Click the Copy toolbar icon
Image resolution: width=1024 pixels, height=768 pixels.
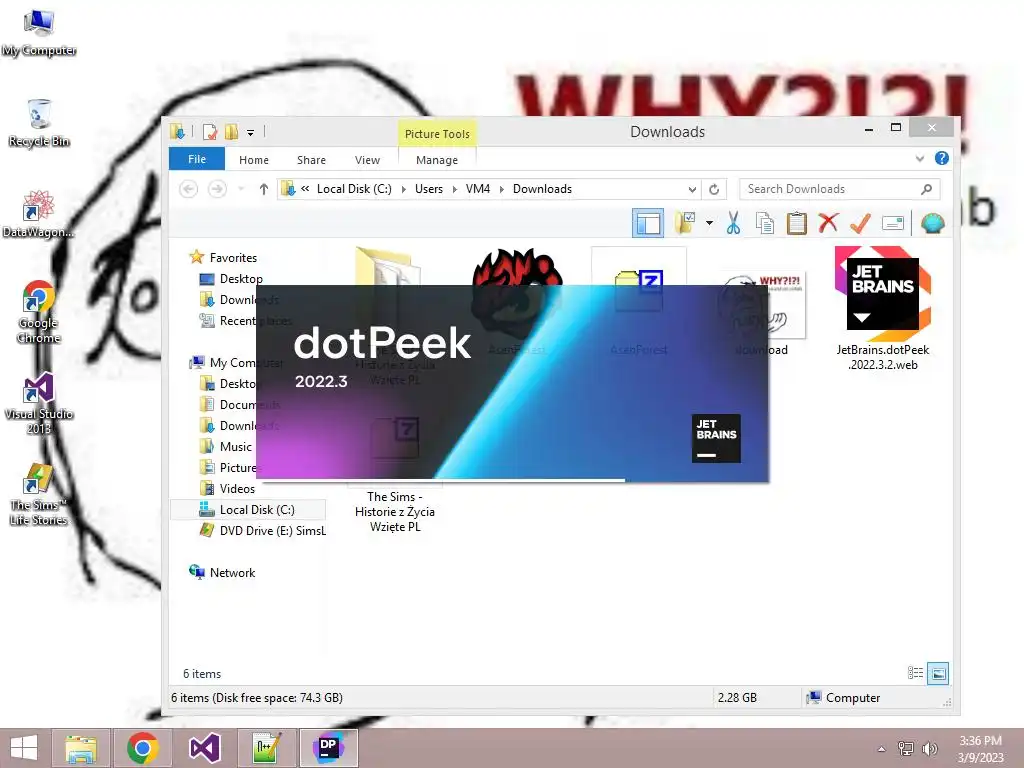coord(765,223)
